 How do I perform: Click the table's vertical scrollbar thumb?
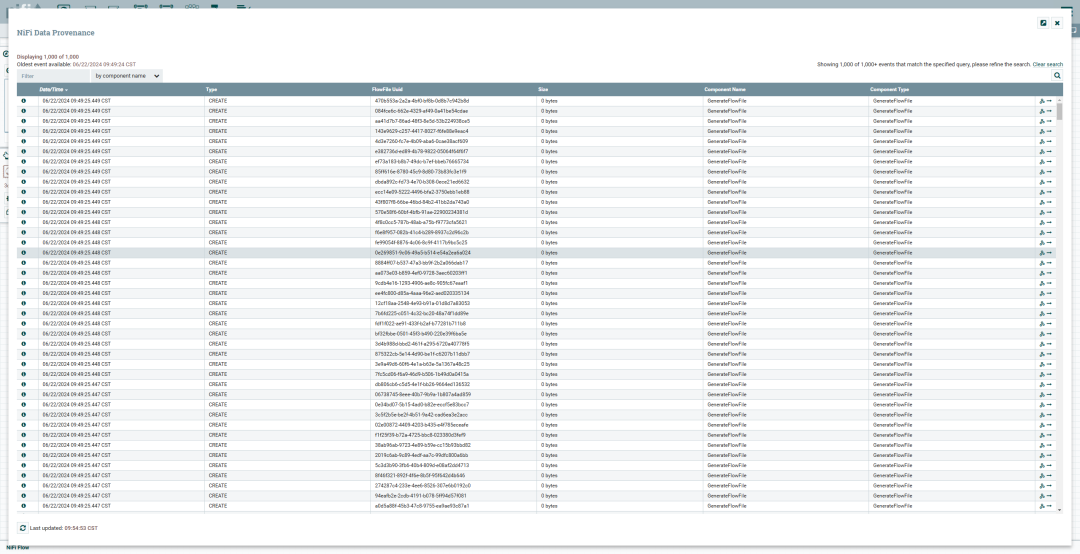(x=1059, y=111)
